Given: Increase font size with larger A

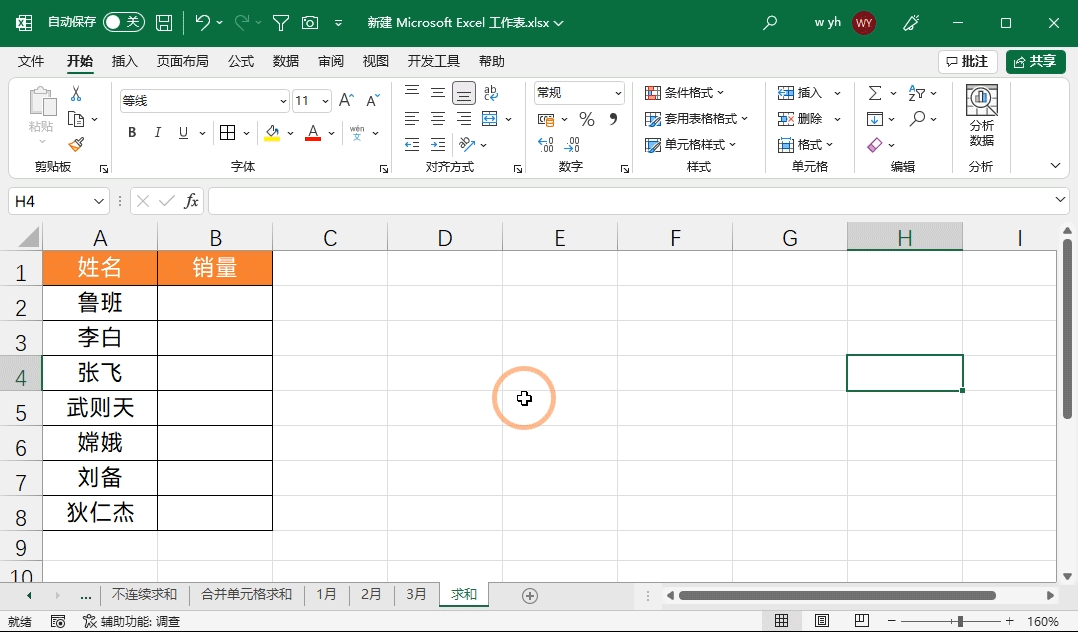Looking at the screenshot, I should coord(346,100).
